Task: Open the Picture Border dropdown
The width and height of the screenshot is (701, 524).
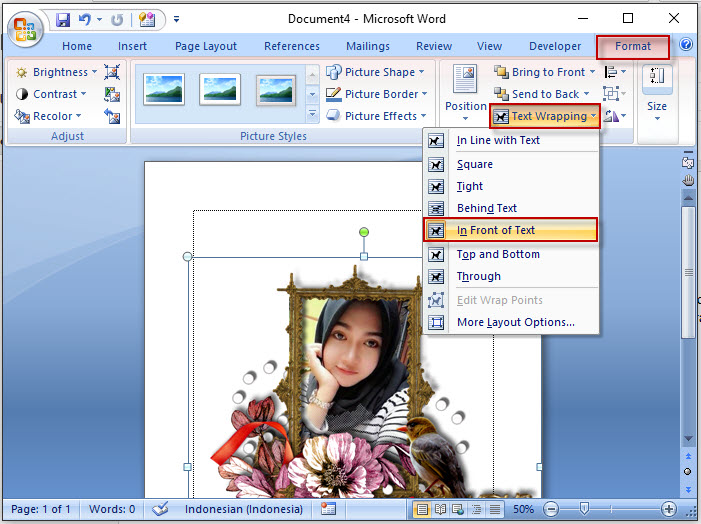Action: pyautogui.click(x=376, y=94)
